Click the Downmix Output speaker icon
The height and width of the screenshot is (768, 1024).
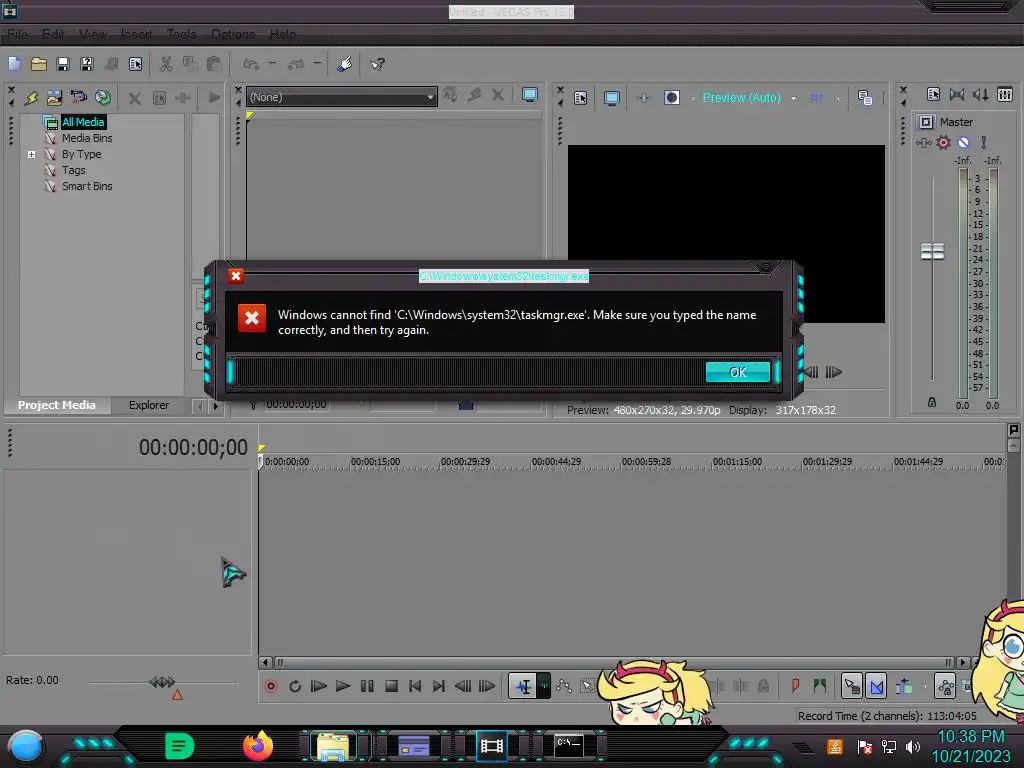pos(957,95)
